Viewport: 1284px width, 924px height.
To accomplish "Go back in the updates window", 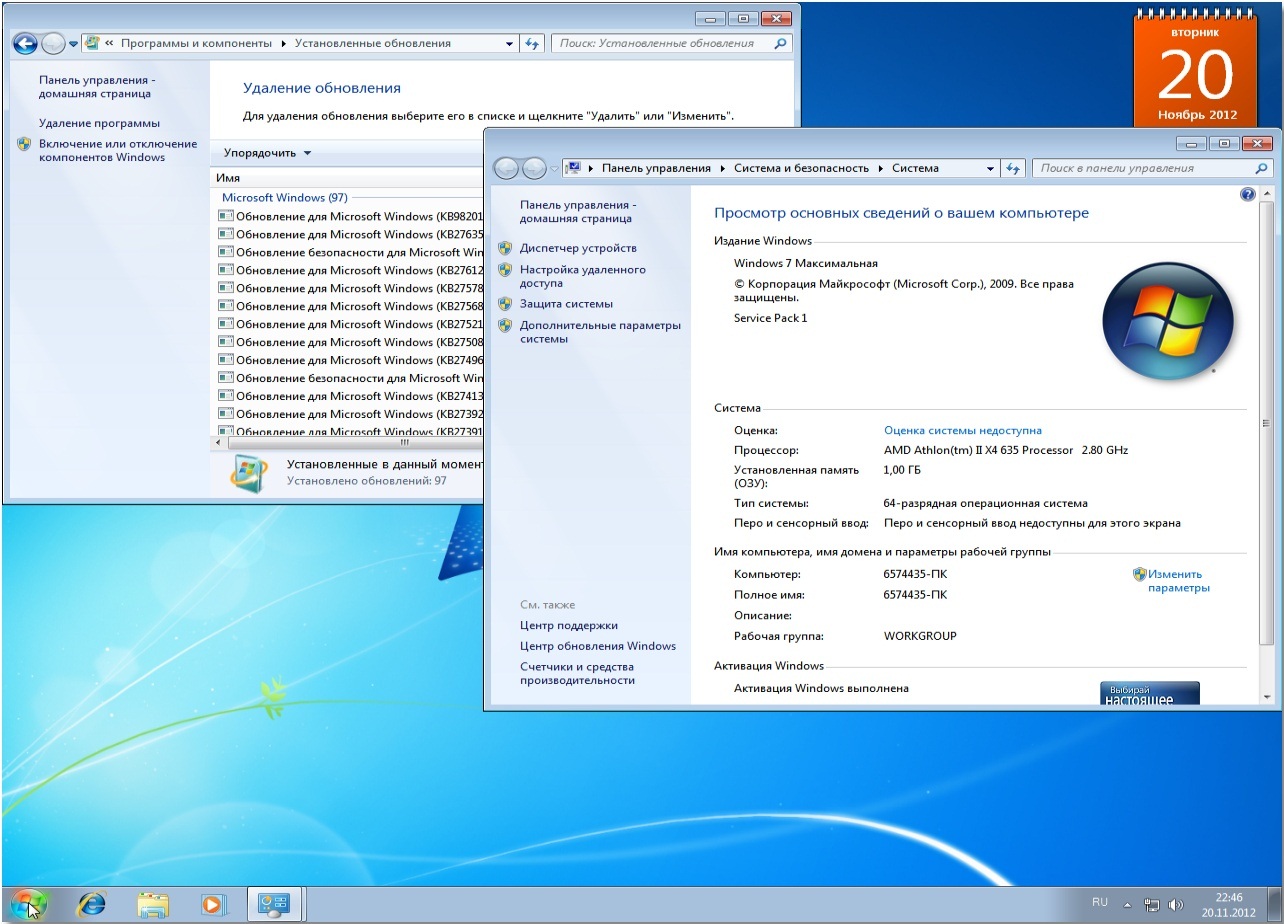I will [25, 43].
